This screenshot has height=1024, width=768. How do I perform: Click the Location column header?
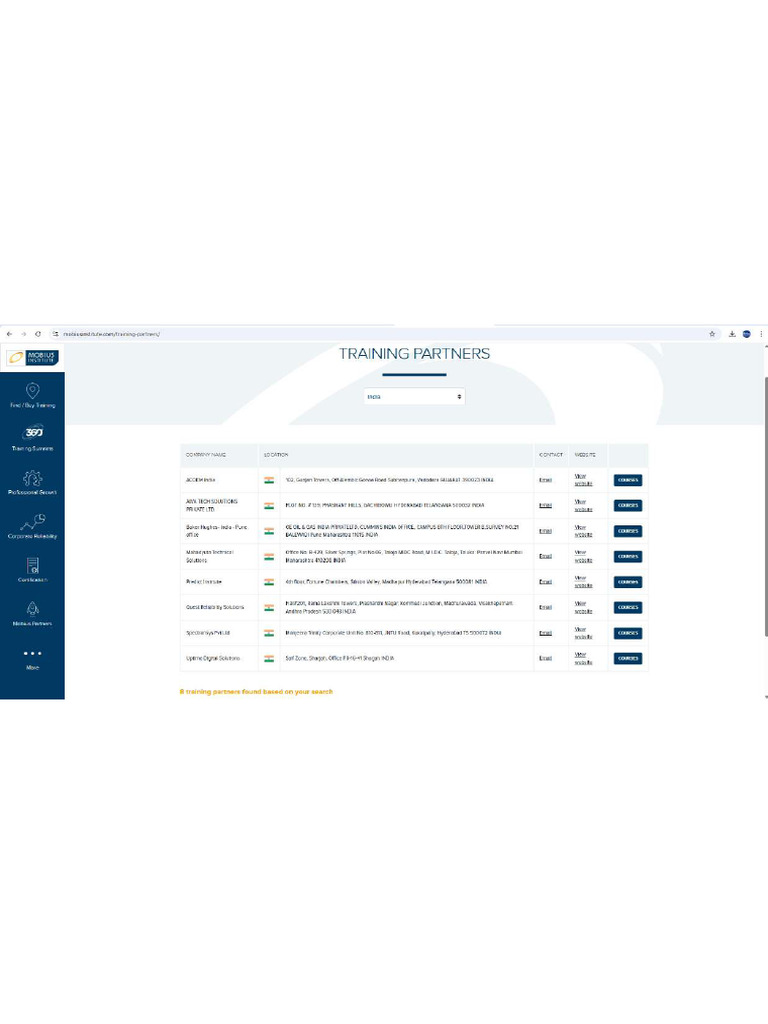point(276,455)
